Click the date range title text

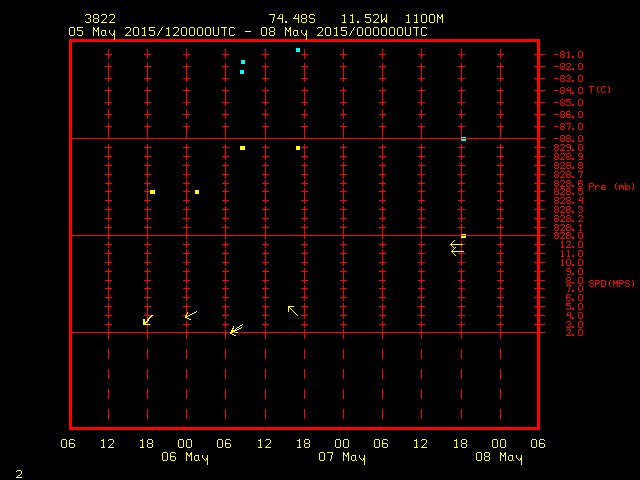click(248, 31)
